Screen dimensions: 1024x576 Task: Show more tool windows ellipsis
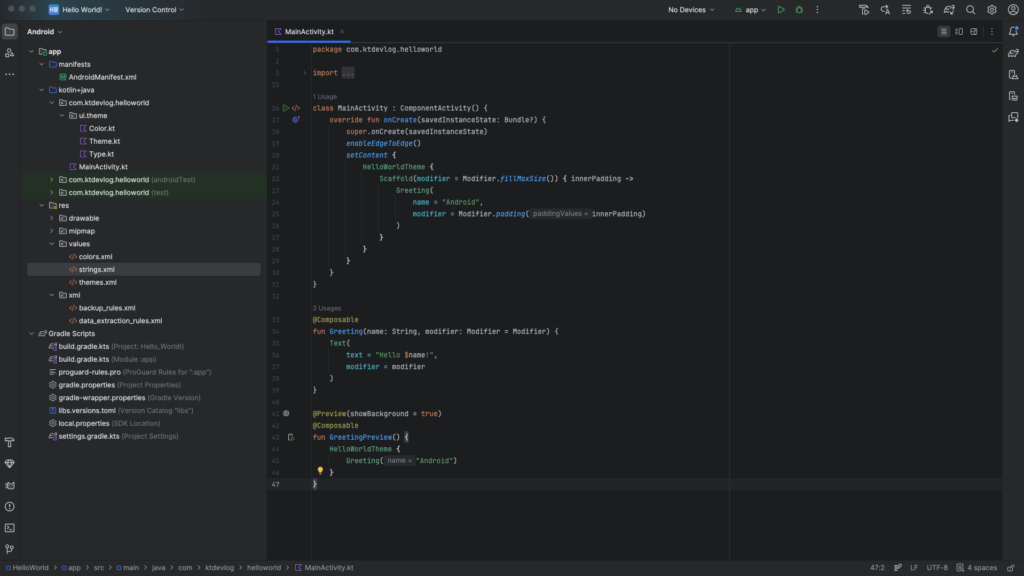coord(10,74)
